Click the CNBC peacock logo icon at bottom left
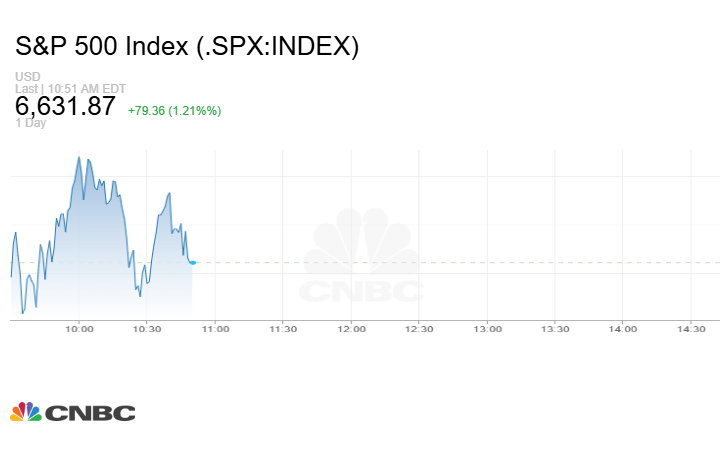 pos(25,412)
